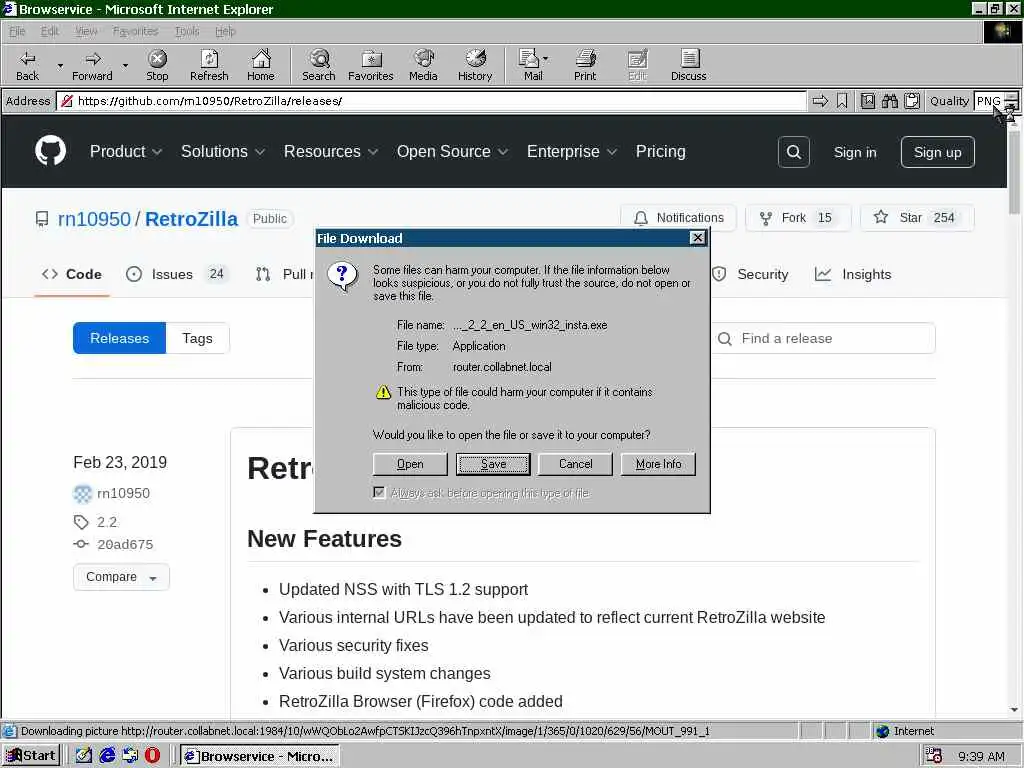Click the Print toolbar icon
Screen dimensions: 1024x768
585,65
